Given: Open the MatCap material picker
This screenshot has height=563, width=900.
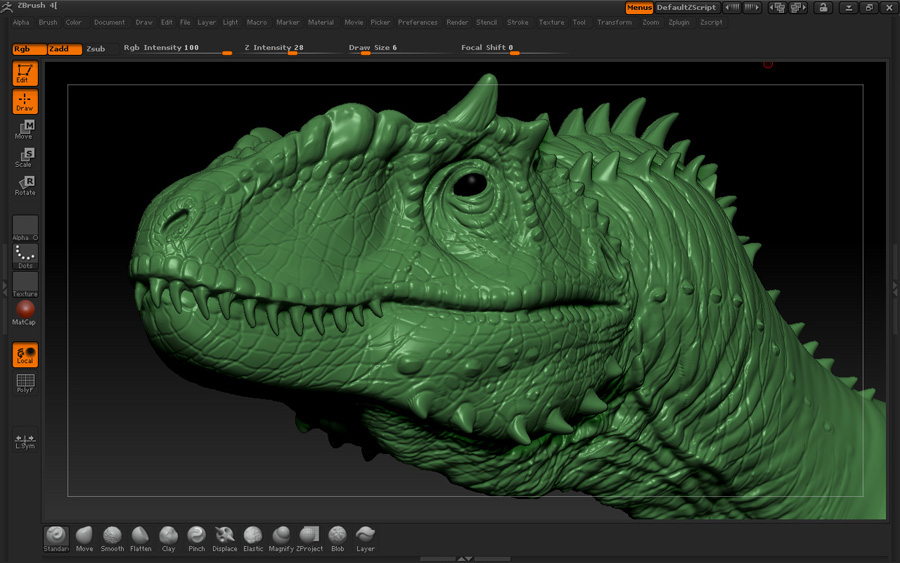Looking at the screenshot, I should tap(25, 311).
